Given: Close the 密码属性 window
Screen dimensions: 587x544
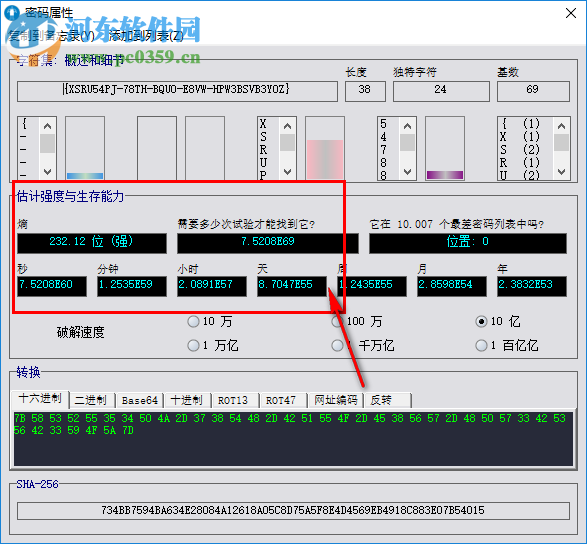Looking at the screenshot, I should pyautogui.click(x=571, y=13).
